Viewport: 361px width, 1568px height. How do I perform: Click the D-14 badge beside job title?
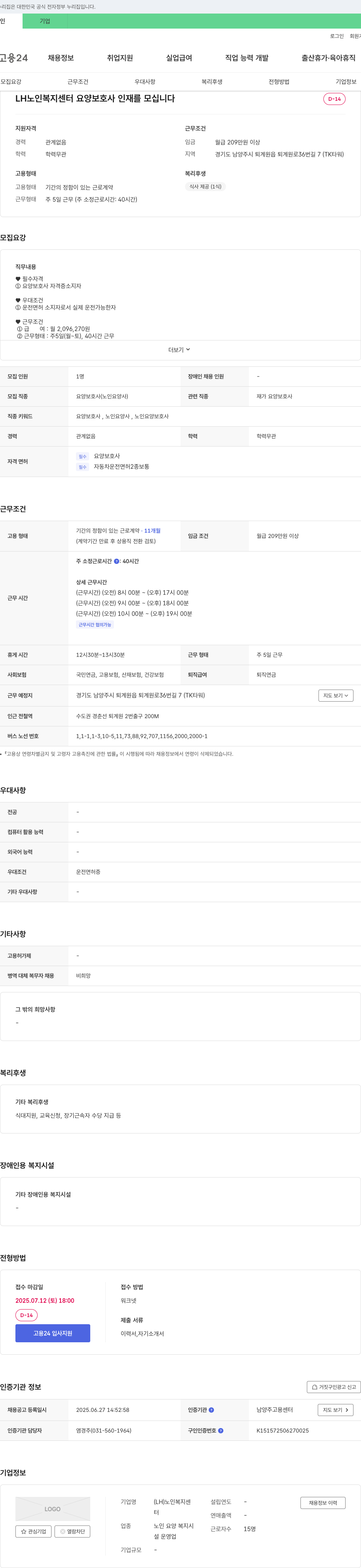[x=334, y=99]
